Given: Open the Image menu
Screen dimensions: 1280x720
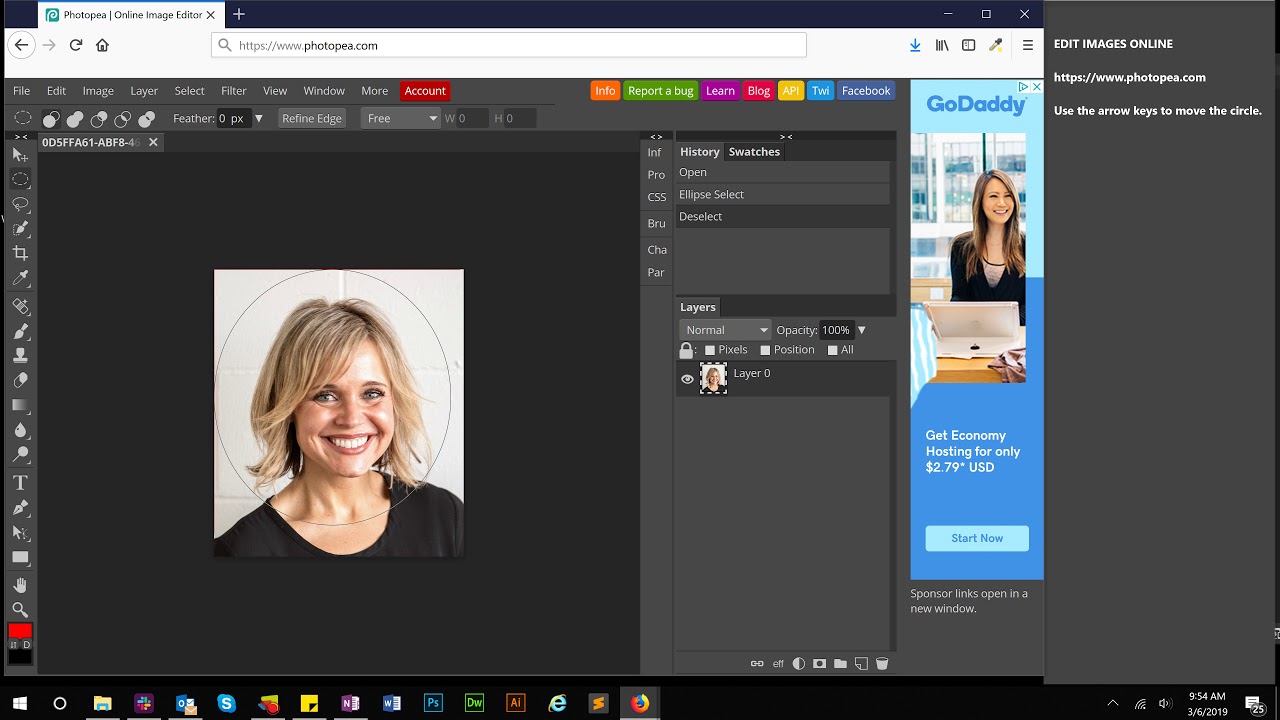Looking at the screenshot, I should [x=98, y=91].
